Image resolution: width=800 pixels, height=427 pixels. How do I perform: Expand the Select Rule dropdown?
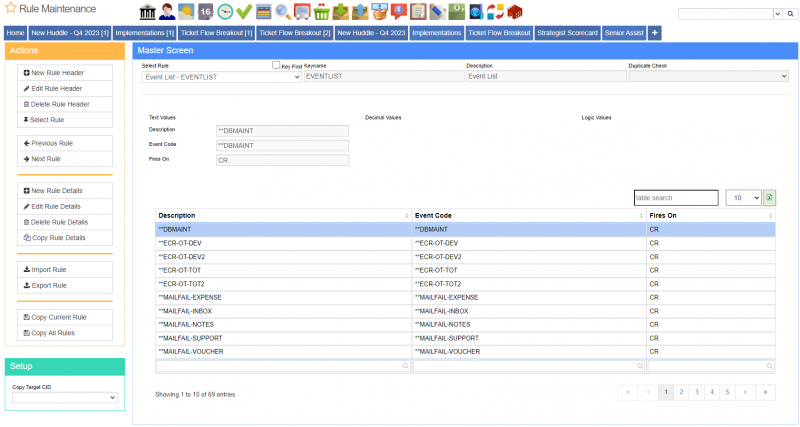click(221, 76)
